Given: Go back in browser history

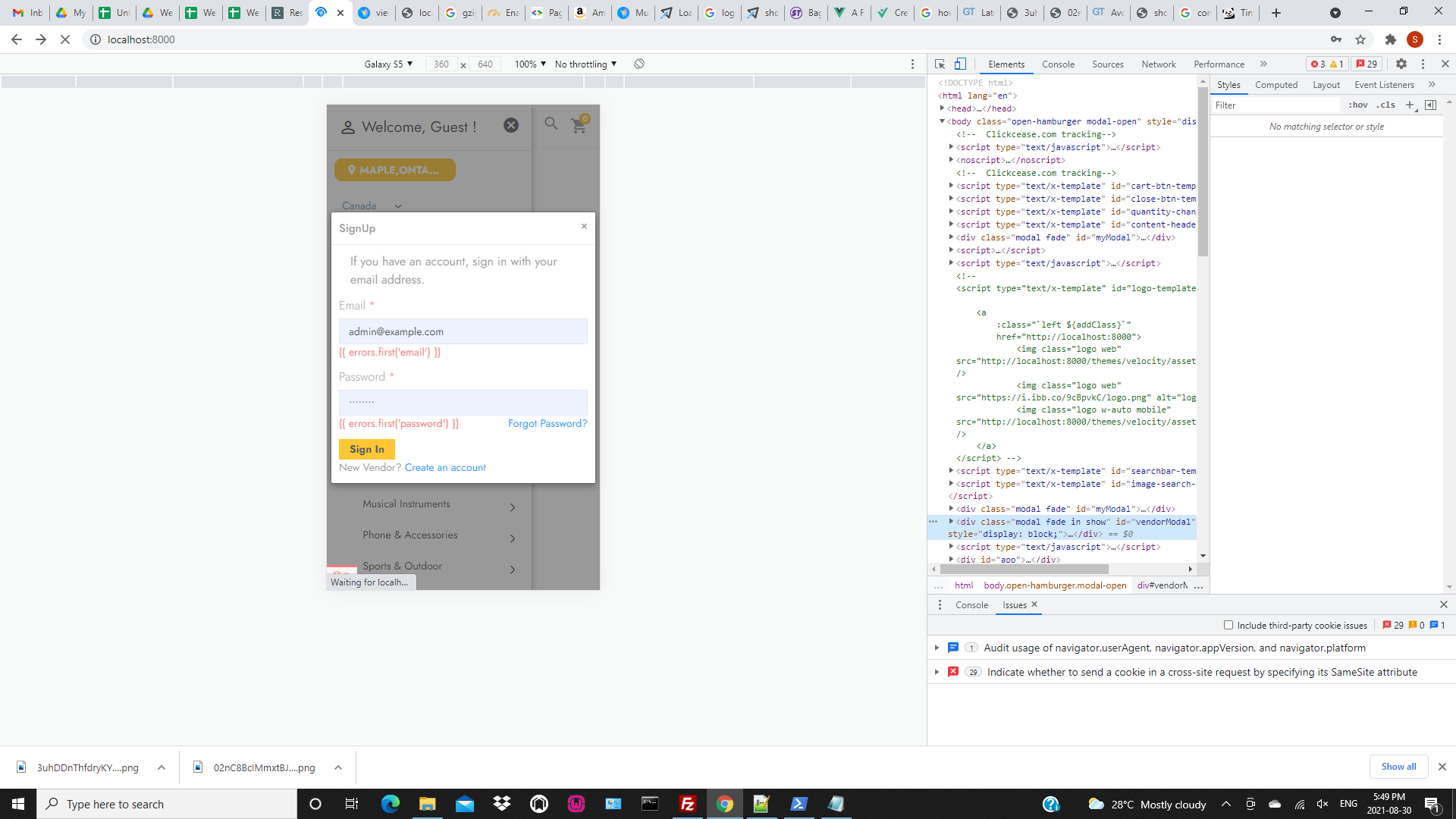Looking at the screenshot, I should point(17,39).
